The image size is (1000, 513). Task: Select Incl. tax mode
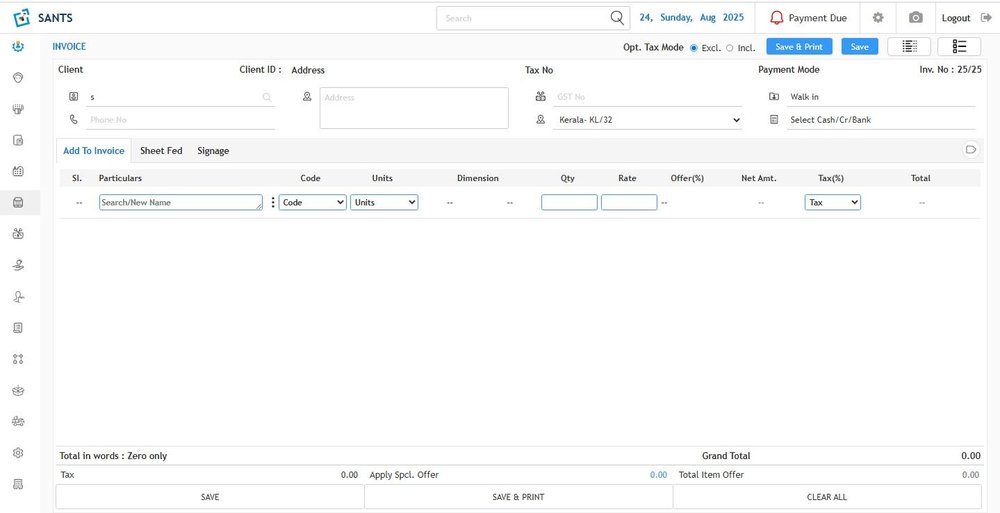(x=730, y=48)
